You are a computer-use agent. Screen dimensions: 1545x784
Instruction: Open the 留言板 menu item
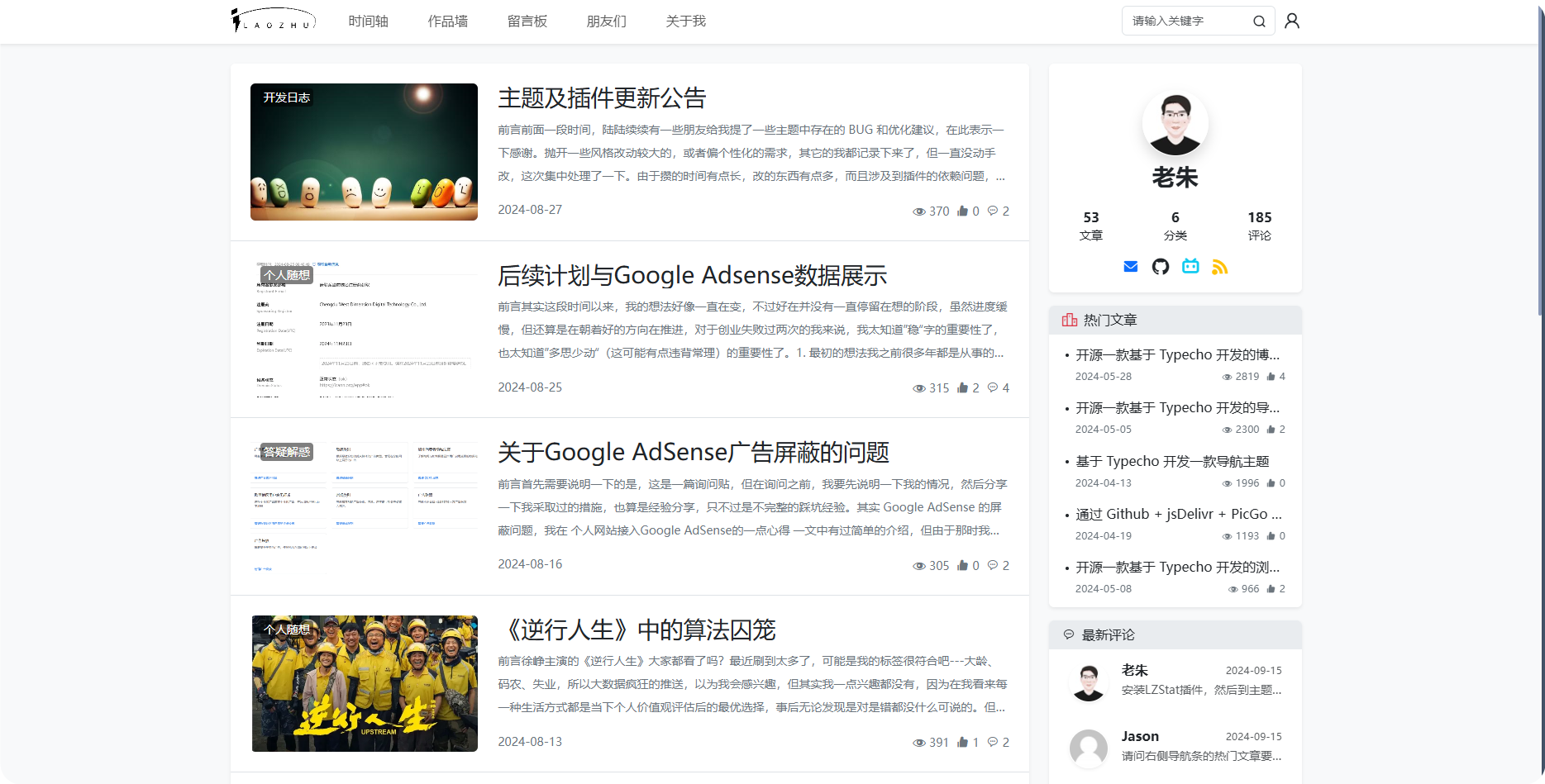(527, 21)
